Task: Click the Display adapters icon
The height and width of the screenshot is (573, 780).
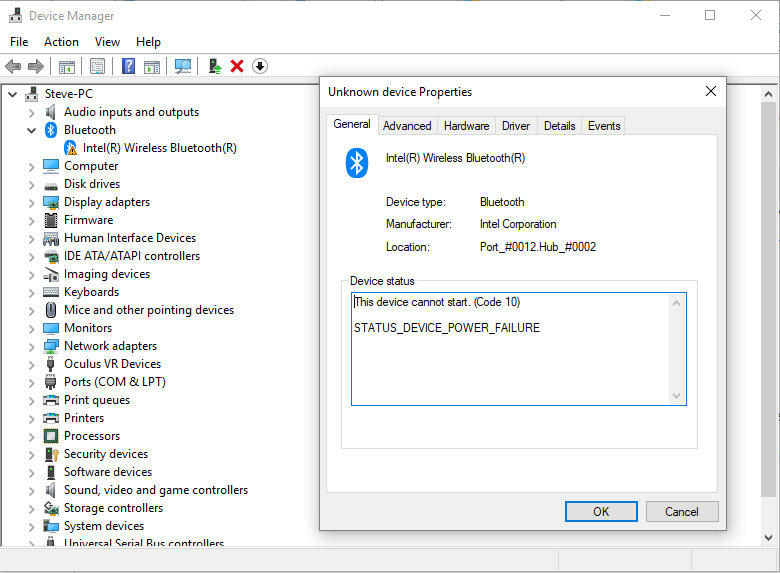Action: pos(51,202)
